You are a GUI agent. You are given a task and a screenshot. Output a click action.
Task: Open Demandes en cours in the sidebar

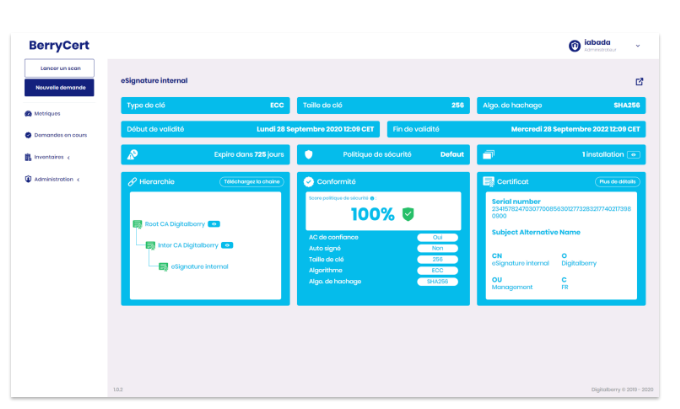pos(60,135)
